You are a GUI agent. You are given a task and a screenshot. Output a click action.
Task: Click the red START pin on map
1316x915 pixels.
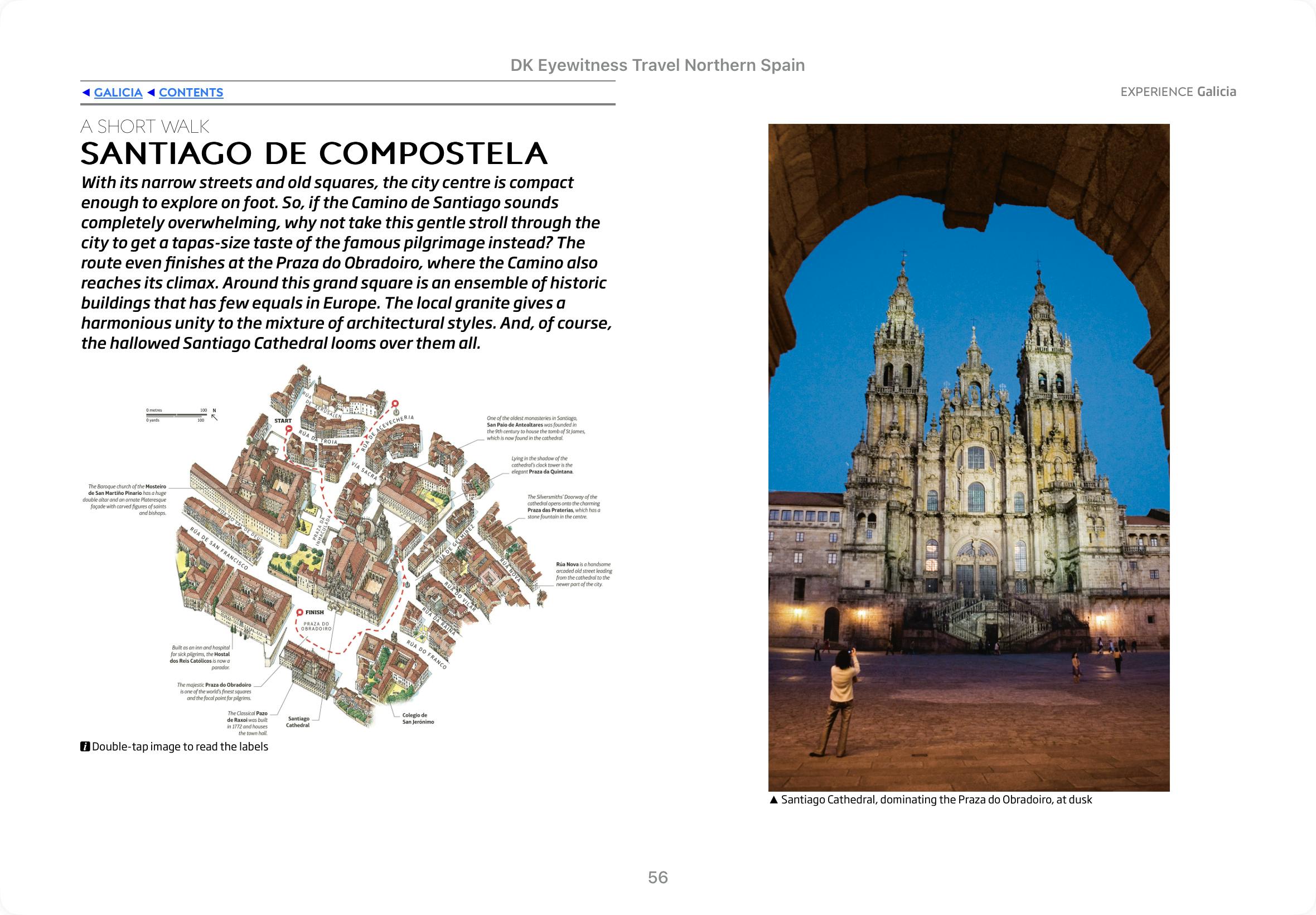[289, 430]
